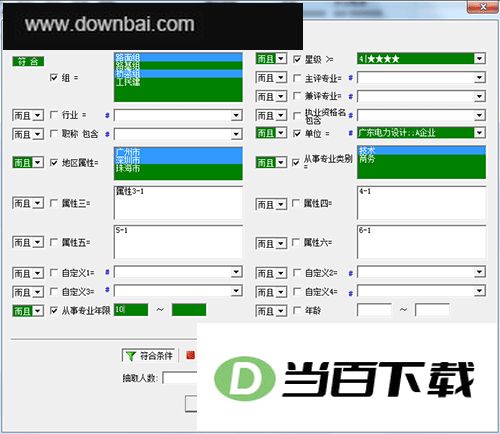
Task: Expand the 自定义2 value combo box
Action: [x=479, y=272]
